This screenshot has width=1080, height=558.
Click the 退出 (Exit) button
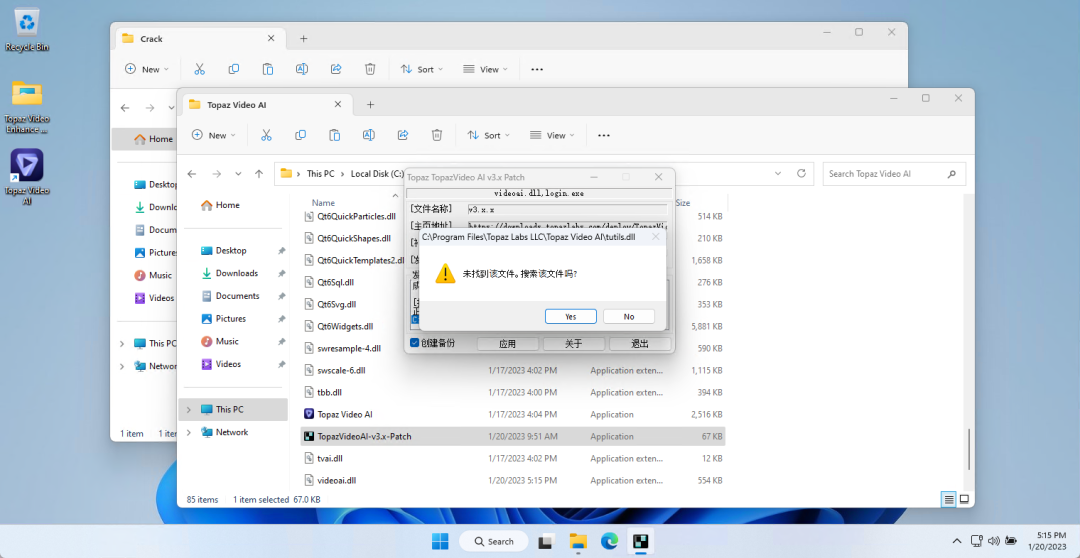(x=640, y=343)
